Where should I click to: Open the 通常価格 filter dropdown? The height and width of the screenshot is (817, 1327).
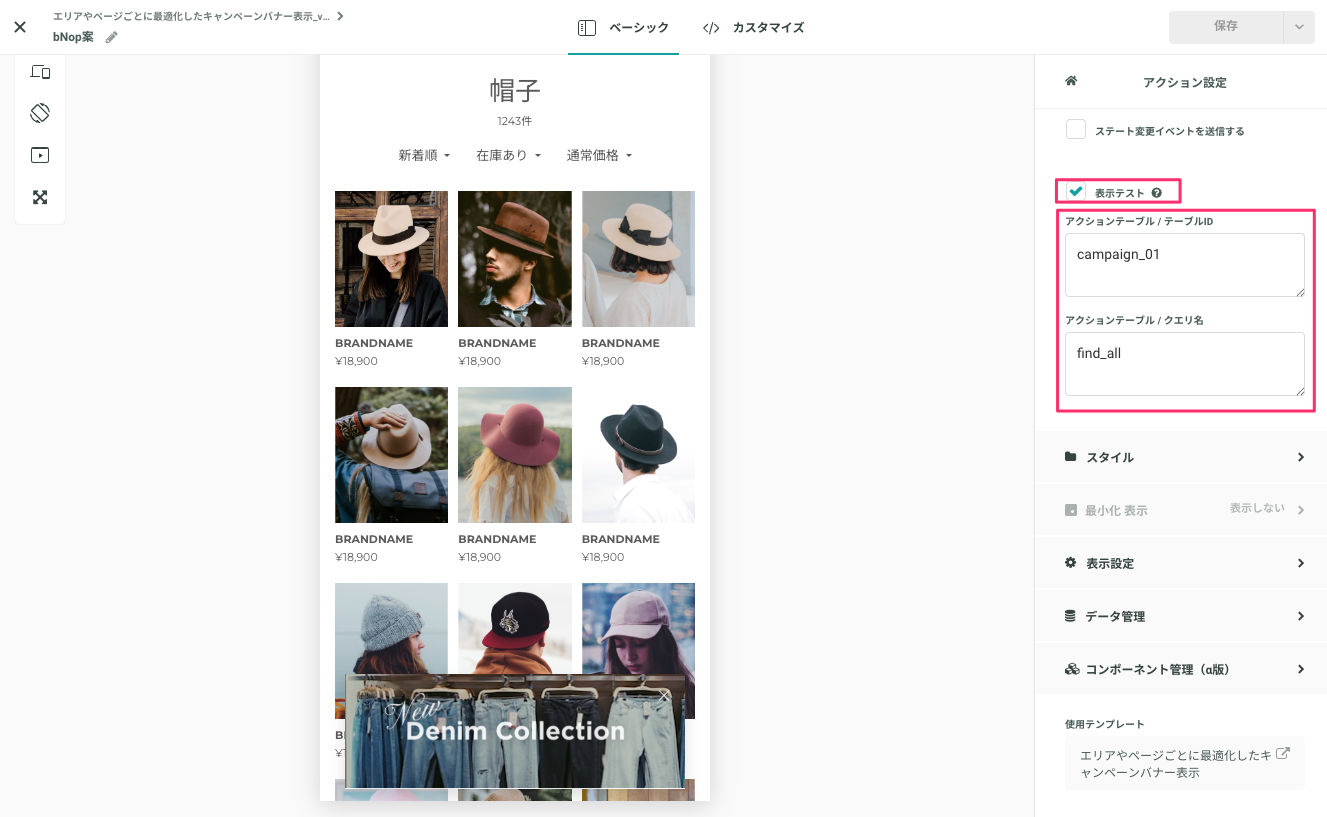[x=599, y=155]
